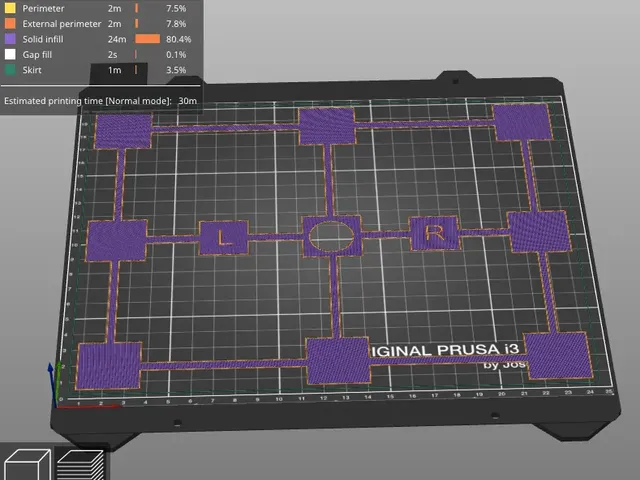Viewport: 640px width, 480px height.
Task: Select the Gap fill legend label
Action: pos(37,54)
